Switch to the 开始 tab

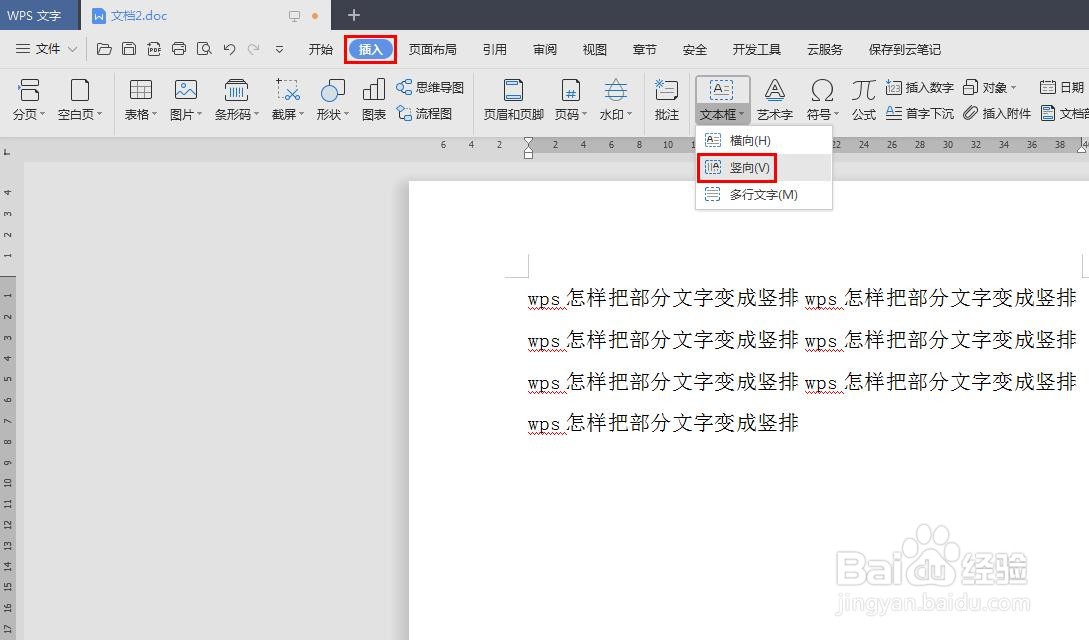tap(320, 49)
